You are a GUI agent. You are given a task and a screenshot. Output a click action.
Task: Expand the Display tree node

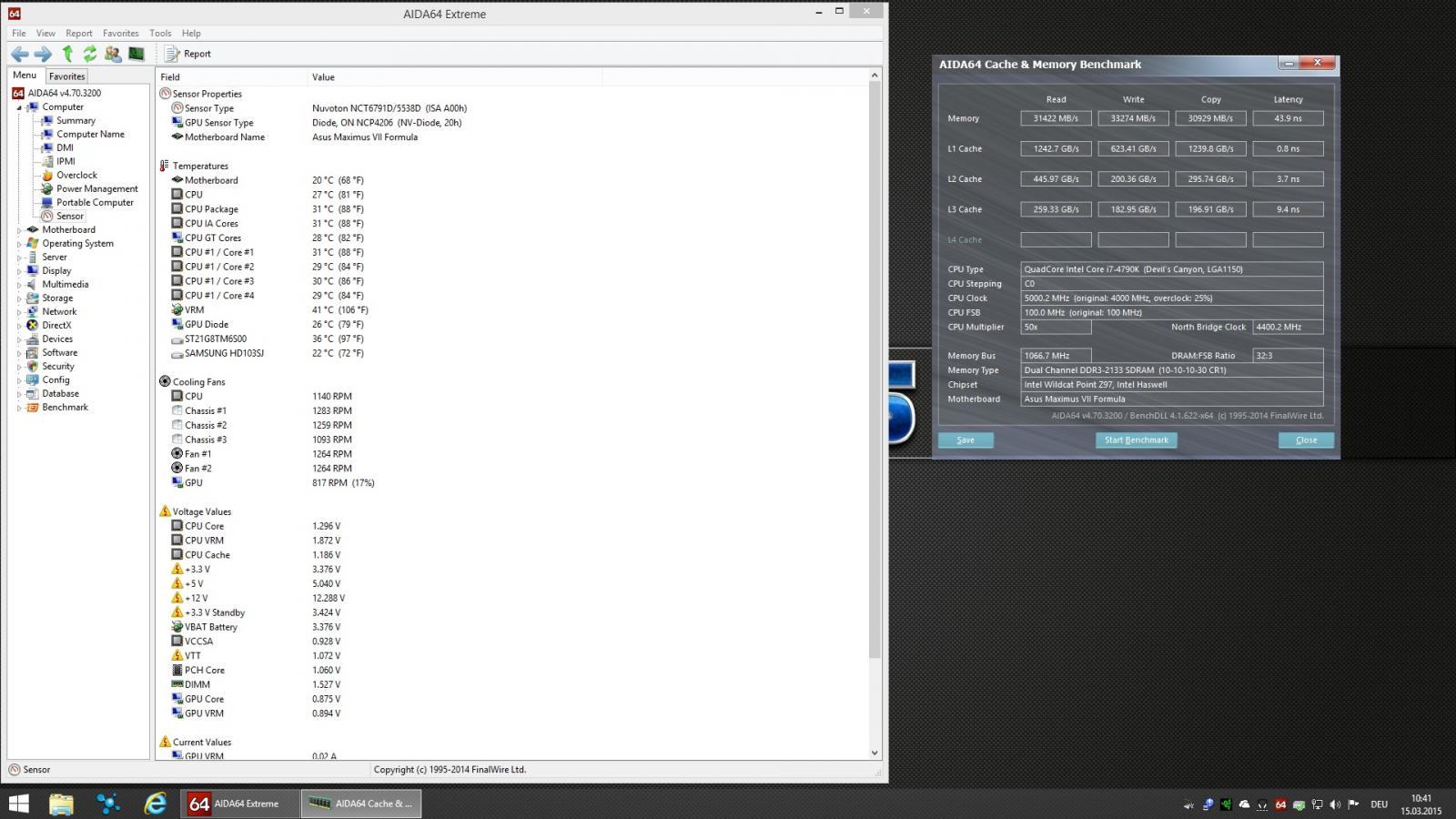pos(18,271)
